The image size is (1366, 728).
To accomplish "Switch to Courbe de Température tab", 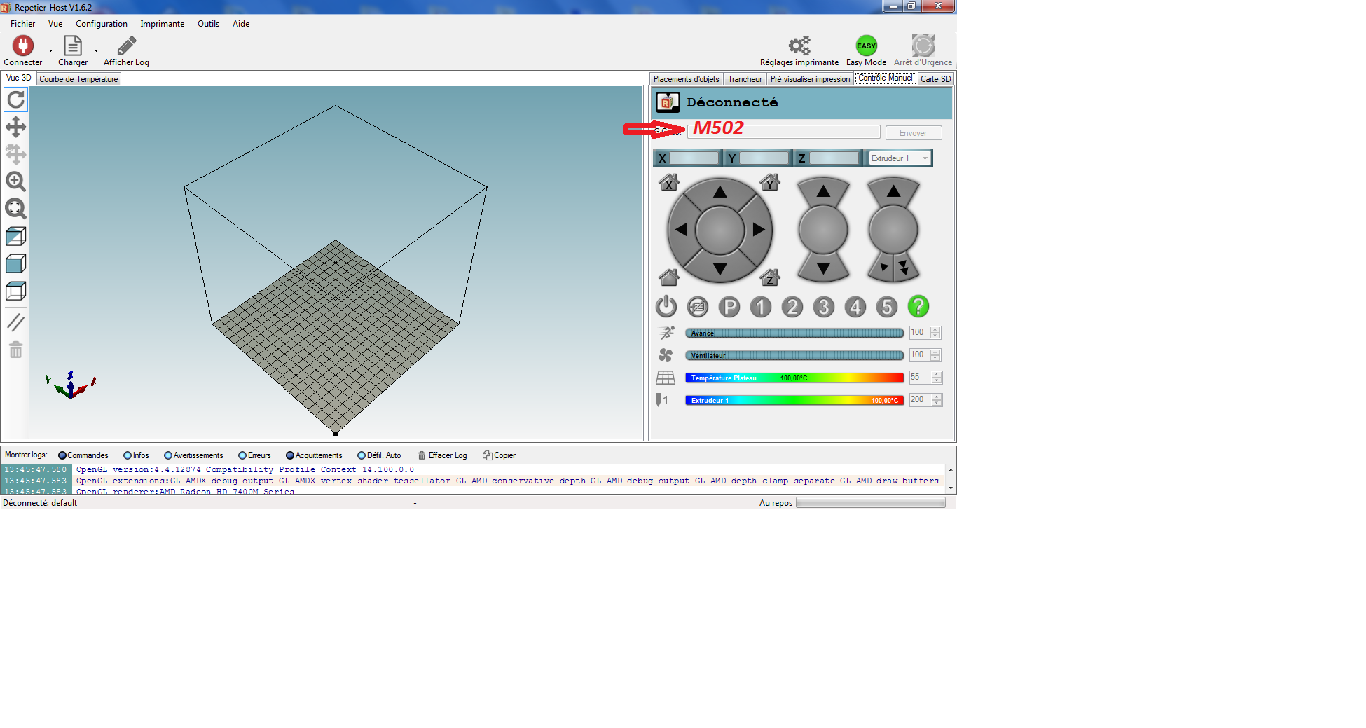I will point(79,79).
